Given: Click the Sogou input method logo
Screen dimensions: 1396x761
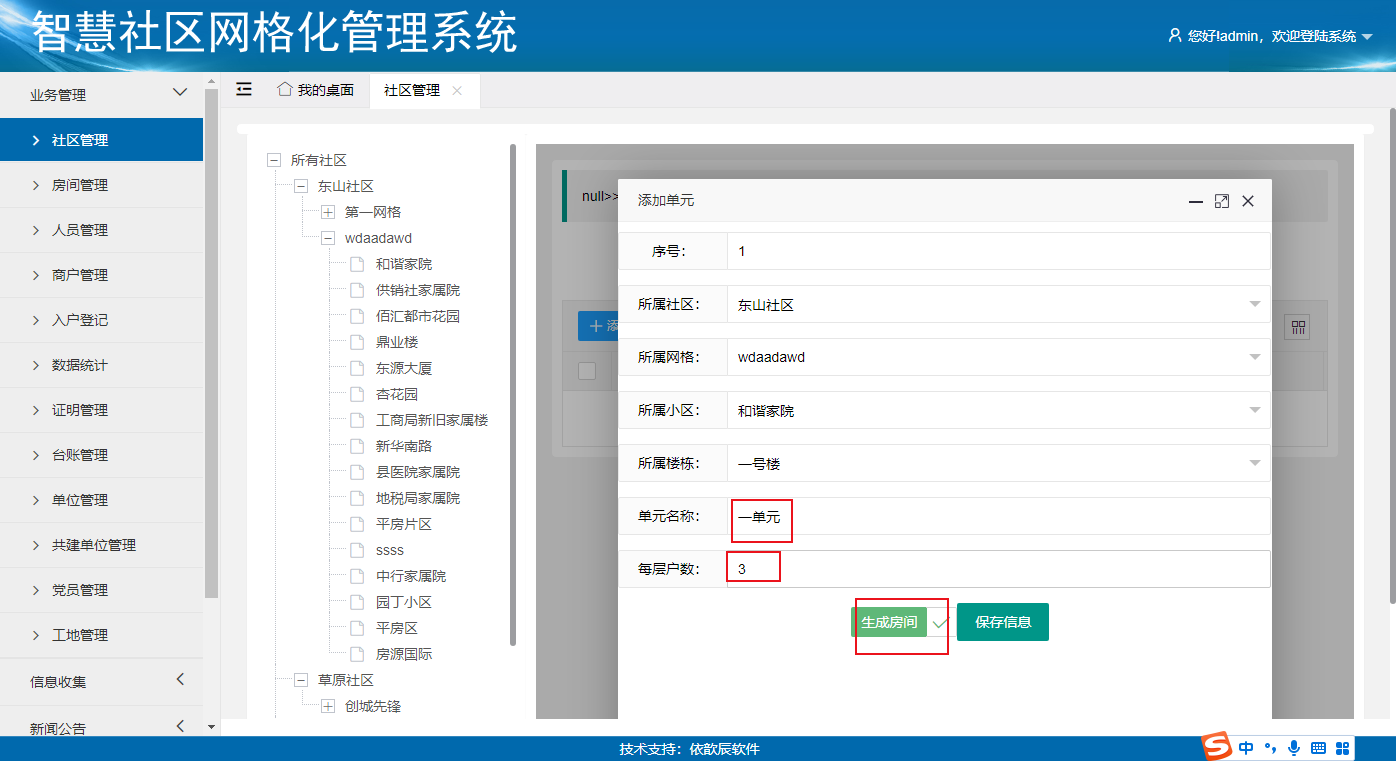Looking at the screenshot, I should [x=1216, y=747].
